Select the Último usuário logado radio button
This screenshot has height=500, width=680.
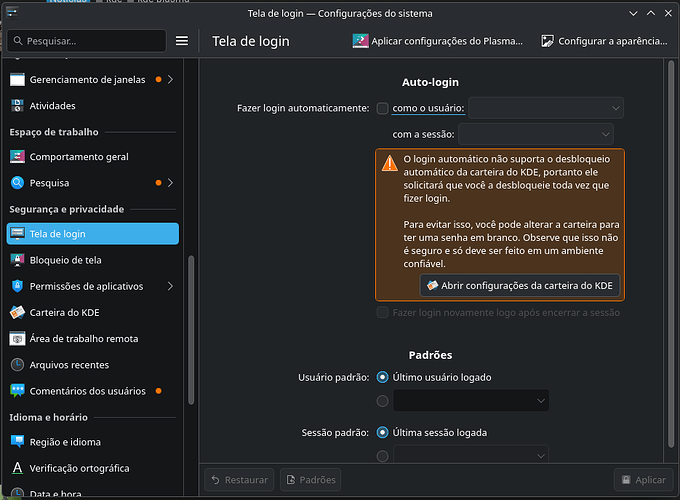pyautogui.click(x=382, y=377)
